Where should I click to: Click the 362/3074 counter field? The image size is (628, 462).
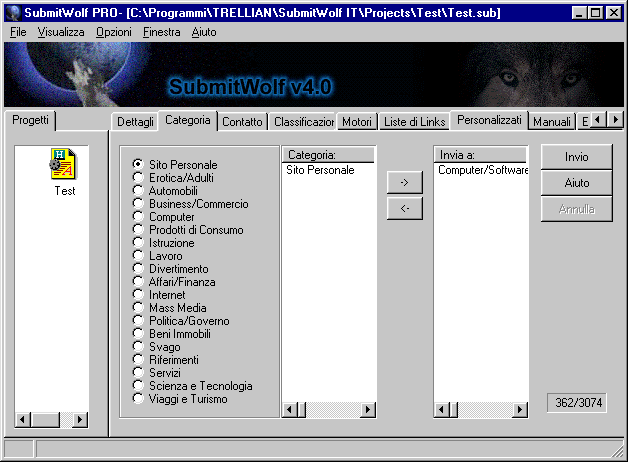(577, 402)
